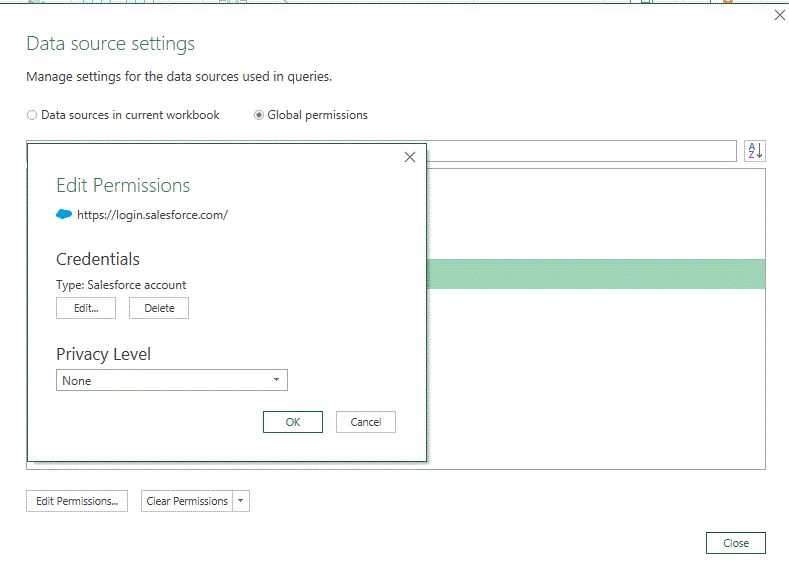This screenshot has width=789, height=581.
Task: Select the highlighted data source row
Action: coord(596,274)
